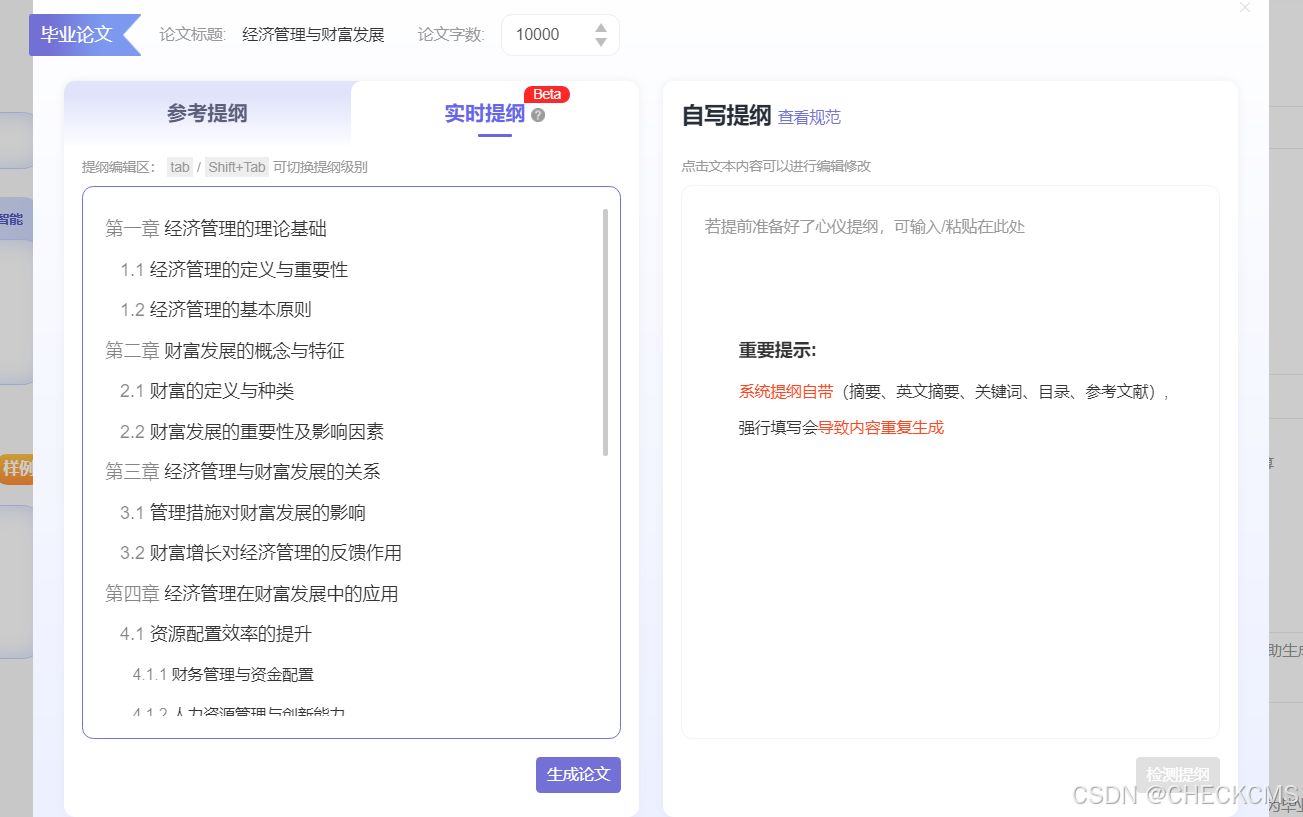The height and width of the screenshot is (817, 1303).
Task: Open the help icon beside 实时提纲
Action: pos(538,115)
